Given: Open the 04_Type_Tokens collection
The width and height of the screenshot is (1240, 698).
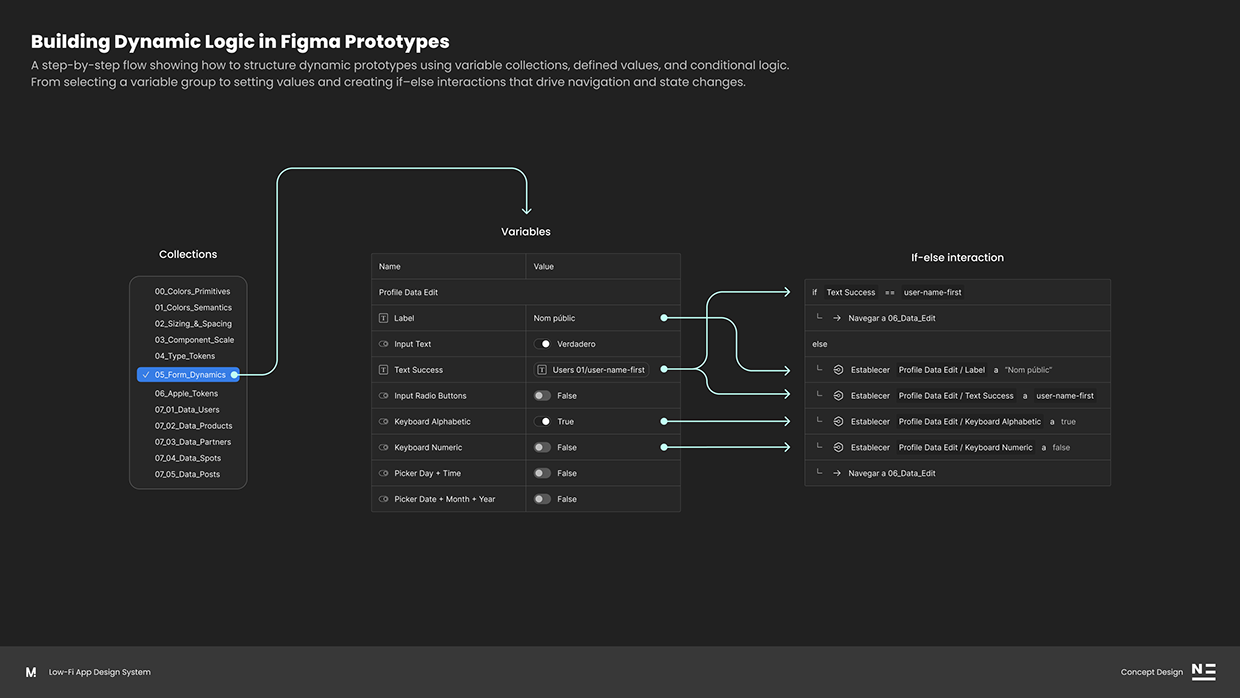Looking at the screenshot, I should click(x=185, y=356).
